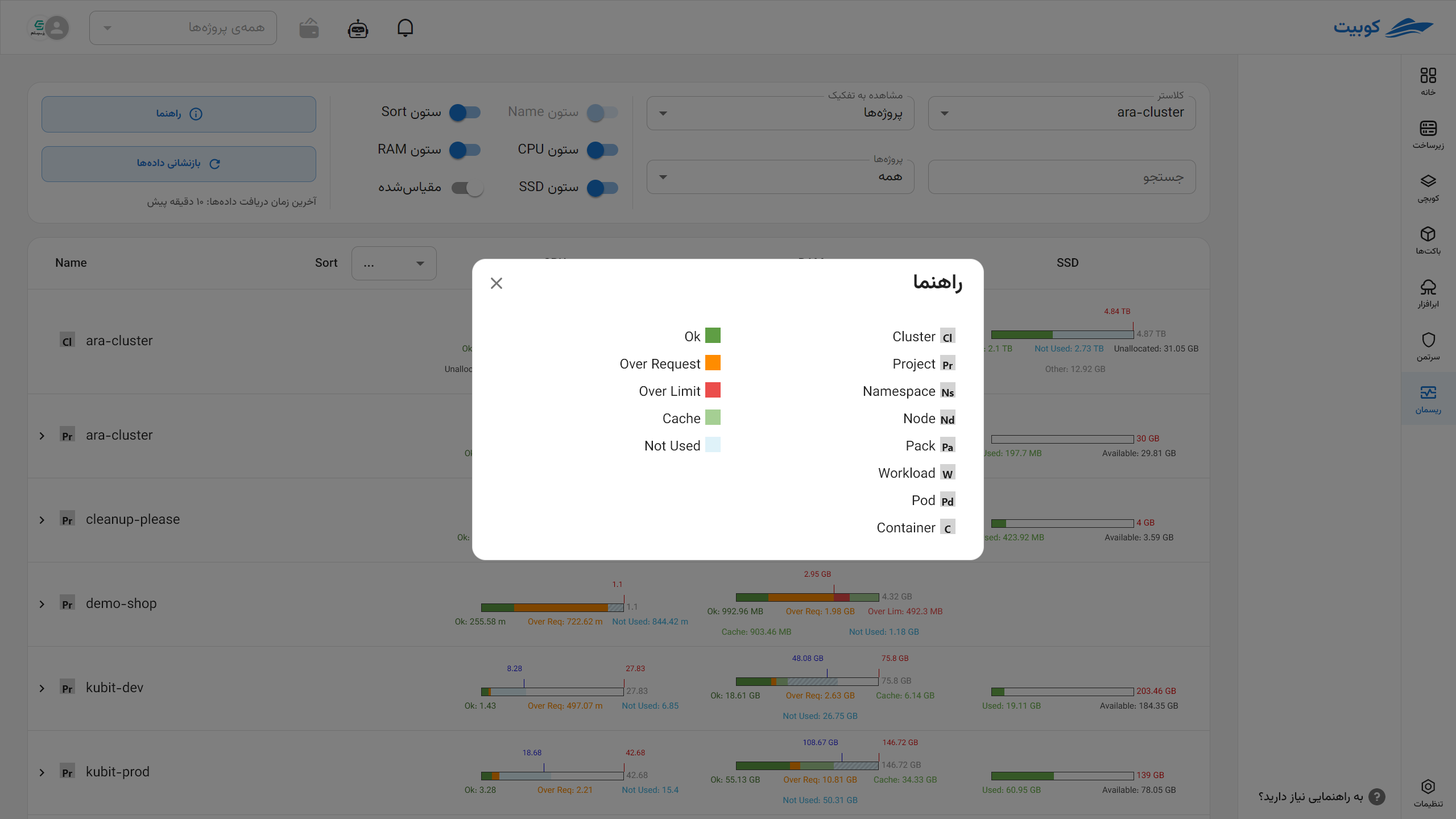Click the Name column header

(71, 263)
